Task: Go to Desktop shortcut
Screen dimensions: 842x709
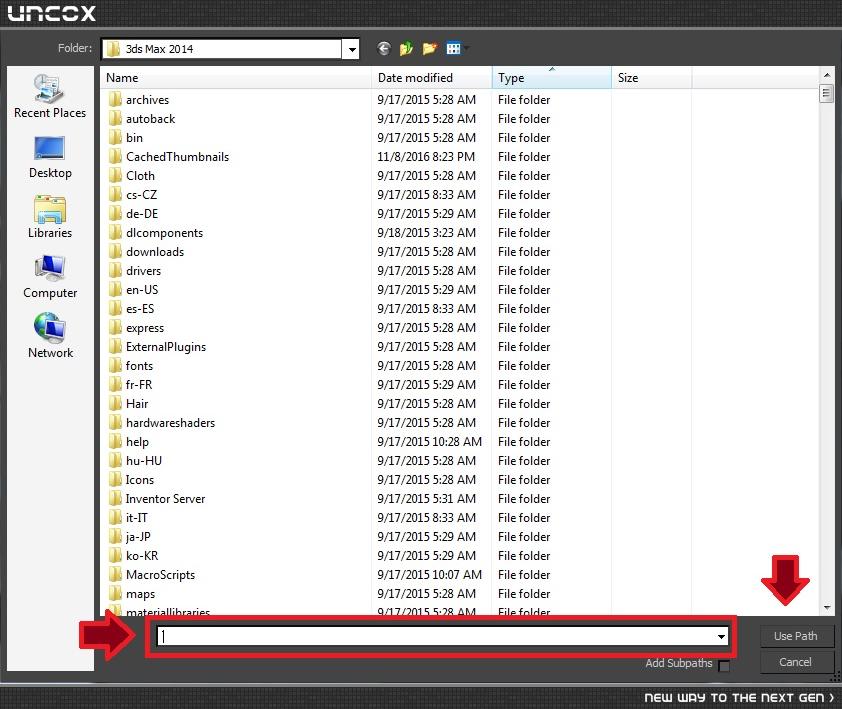Action: click(x=50, y=158)
